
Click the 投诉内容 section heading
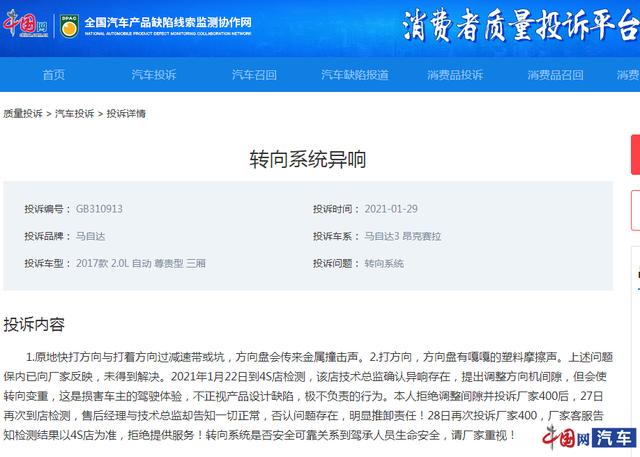34,325
